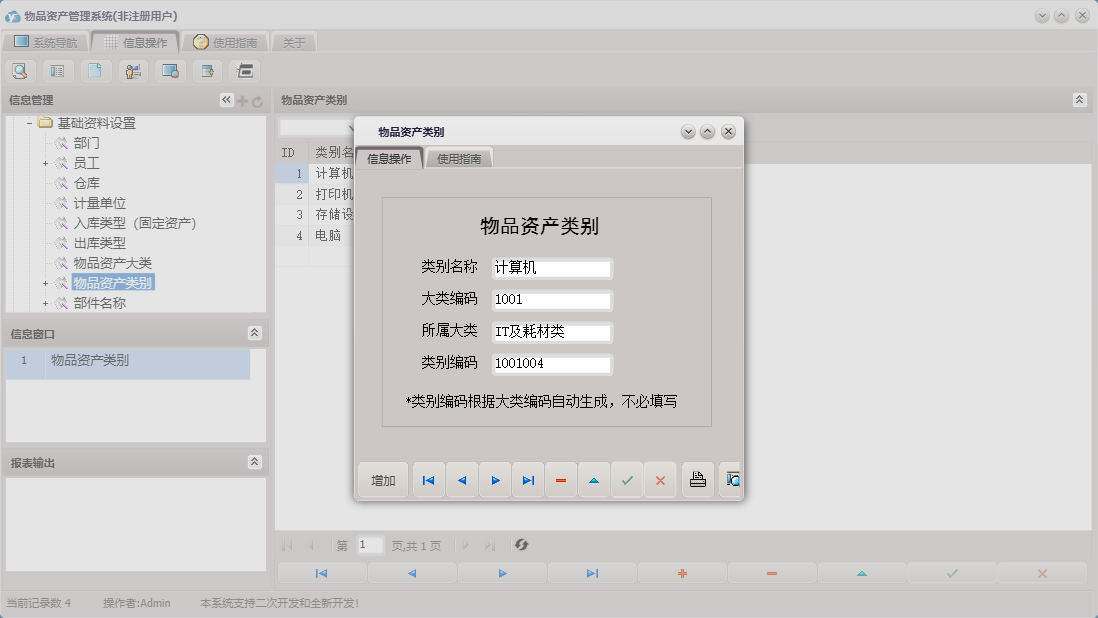Cancel with the red X icon in the dialog
1098x618 pixels.
pyautogui.click(x=661, y=480)
